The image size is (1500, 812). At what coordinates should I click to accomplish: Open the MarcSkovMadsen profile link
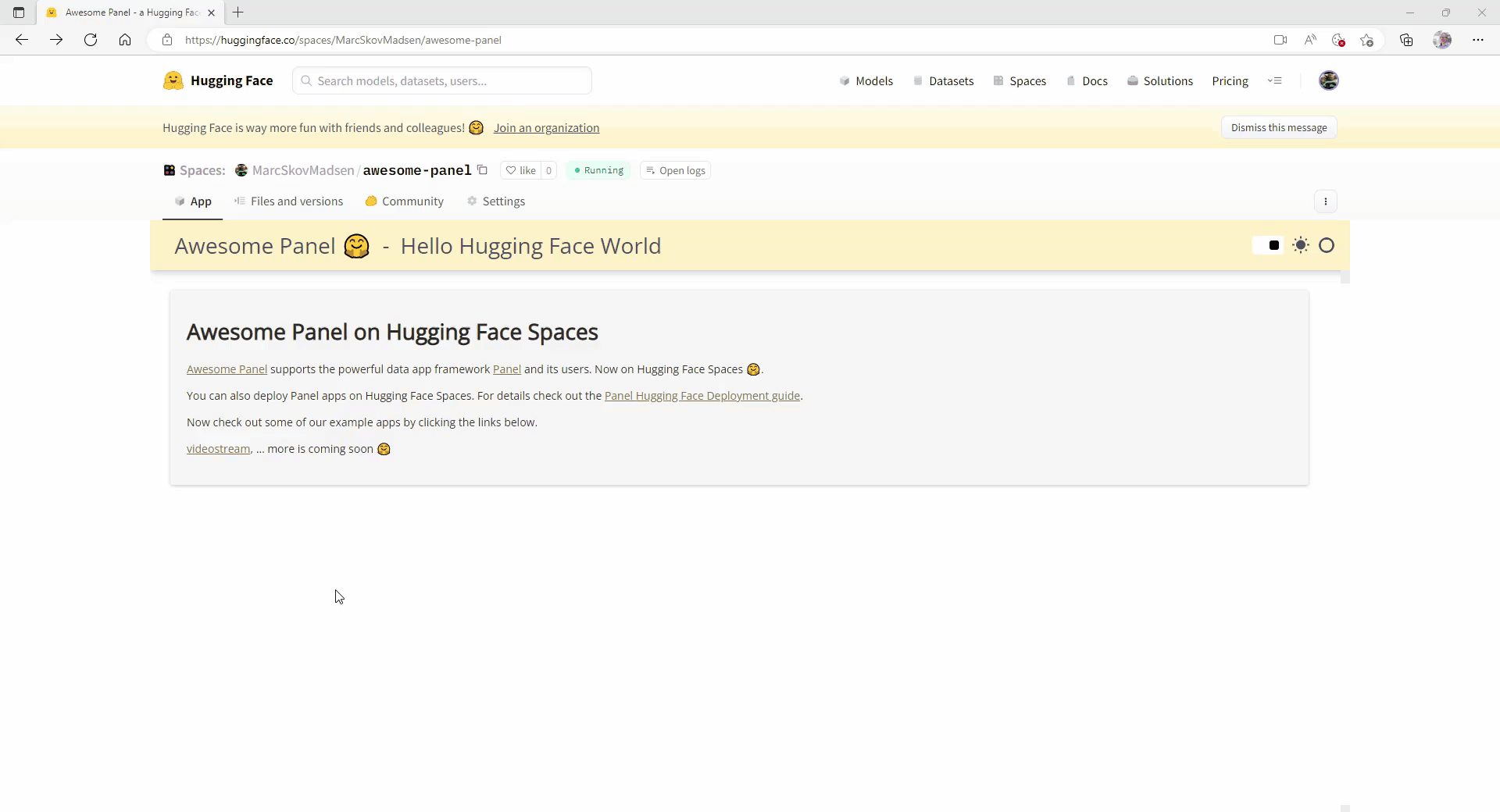(x=302, y=170)
